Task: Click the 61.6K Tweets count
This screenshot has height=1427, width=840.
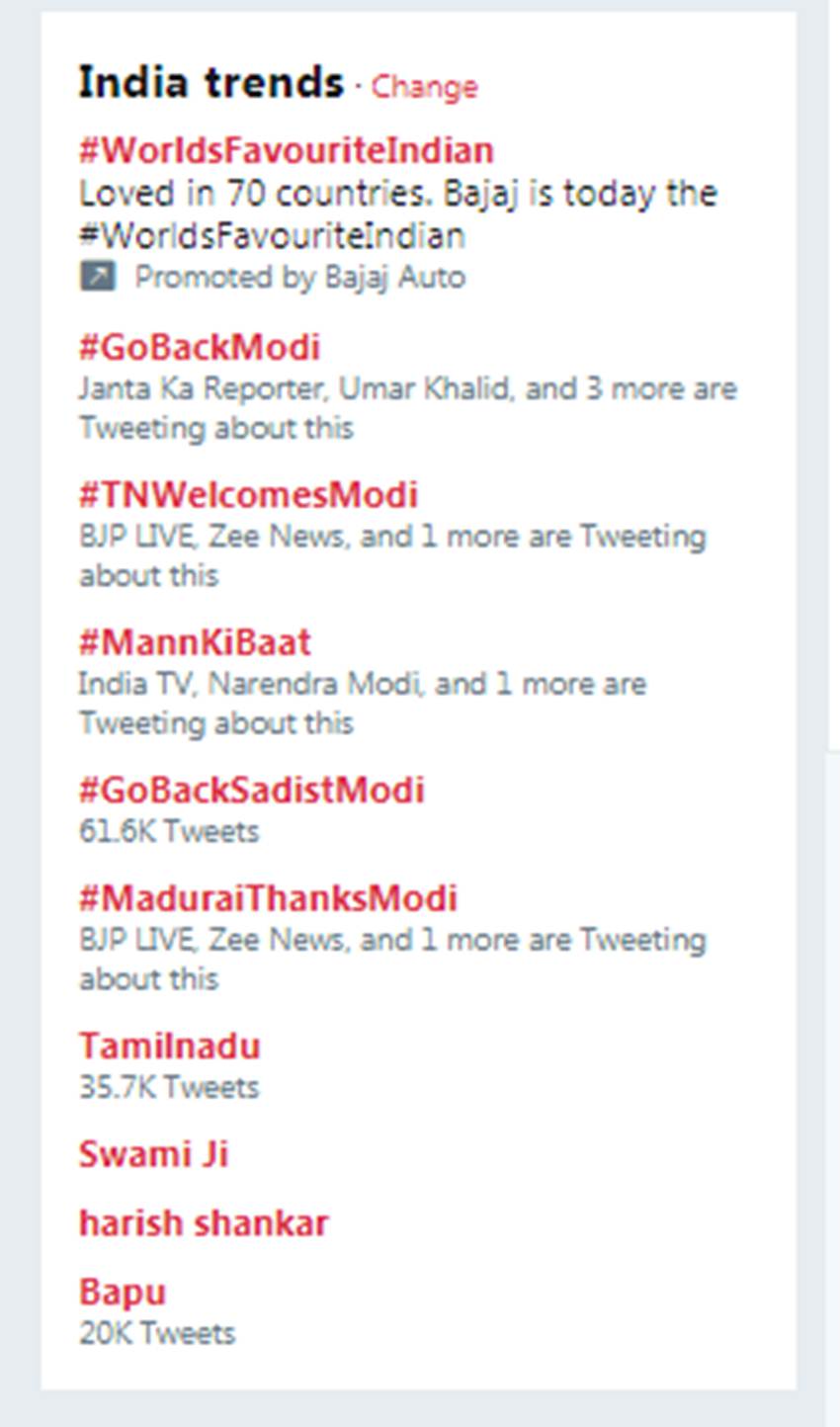Action: (x=169, y=831)
